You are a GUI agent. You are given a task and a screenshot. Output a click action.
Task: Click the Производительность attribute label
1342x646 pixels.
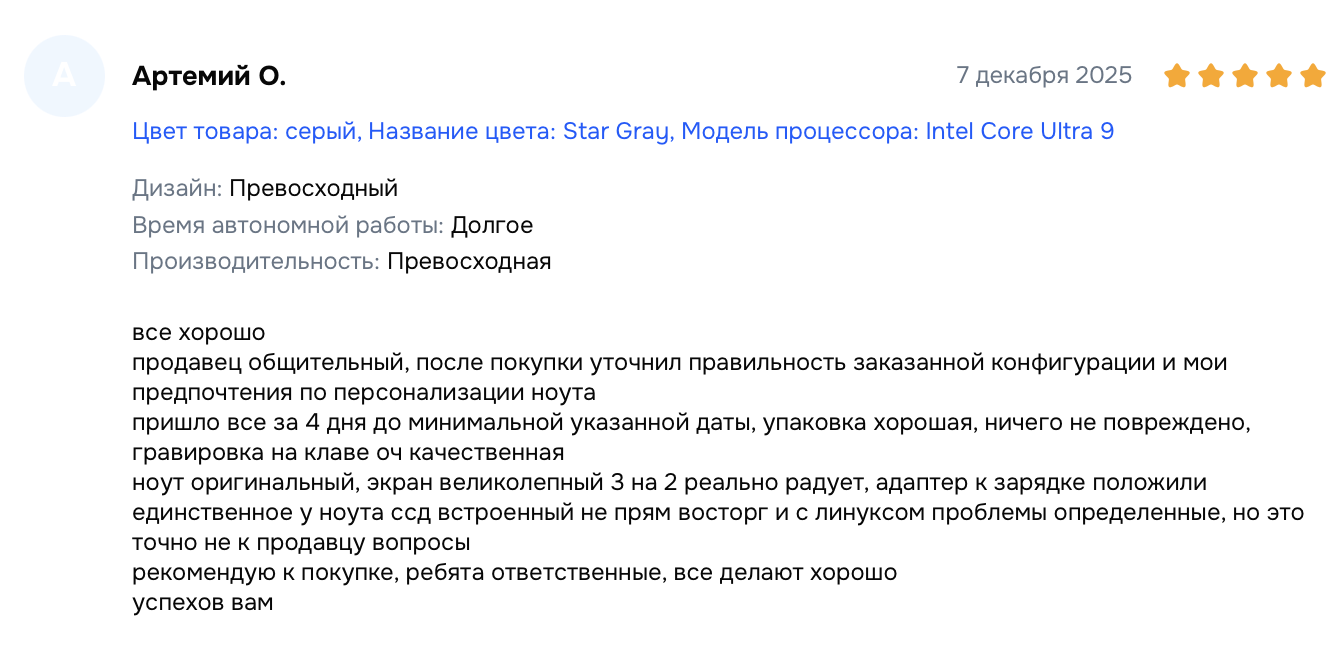pos(255,262)
